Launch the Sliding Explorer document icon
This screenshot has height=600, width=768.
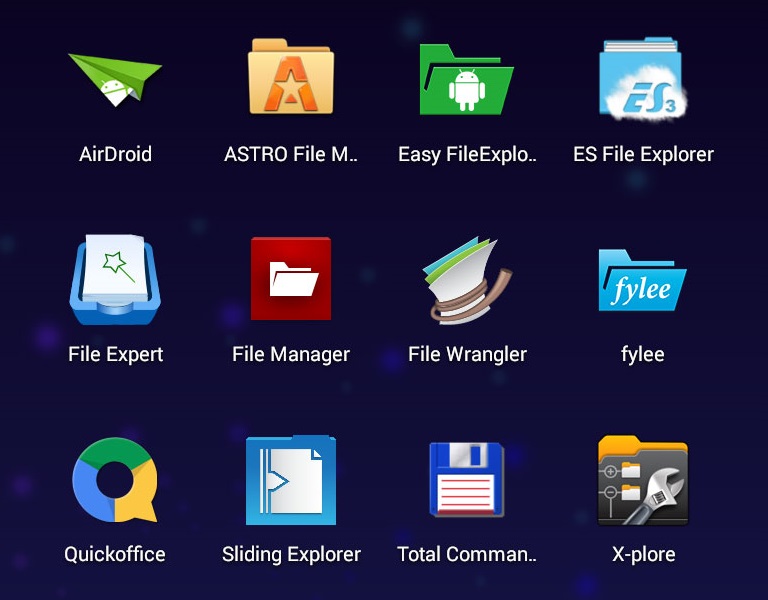coord(291,480)
